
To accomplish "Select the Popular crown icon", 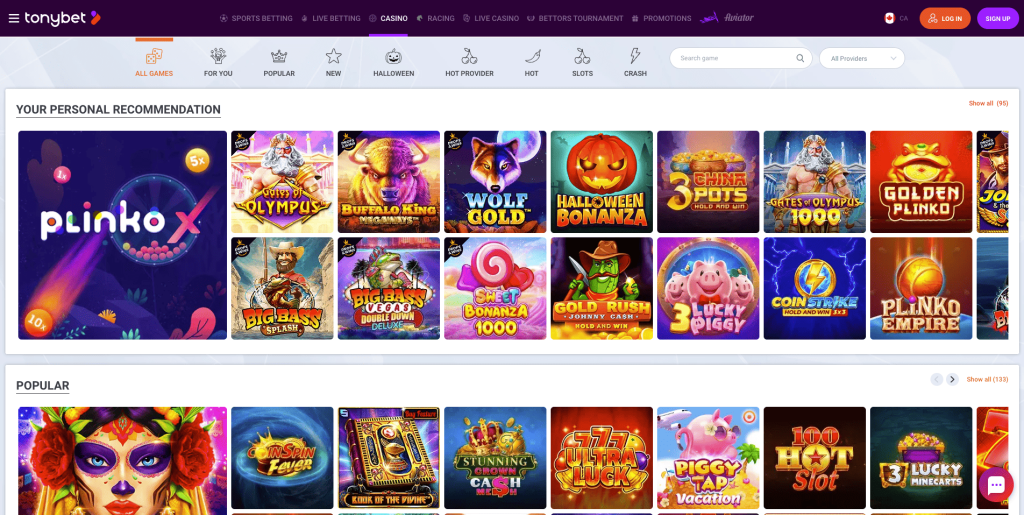I will click(279, 56).
